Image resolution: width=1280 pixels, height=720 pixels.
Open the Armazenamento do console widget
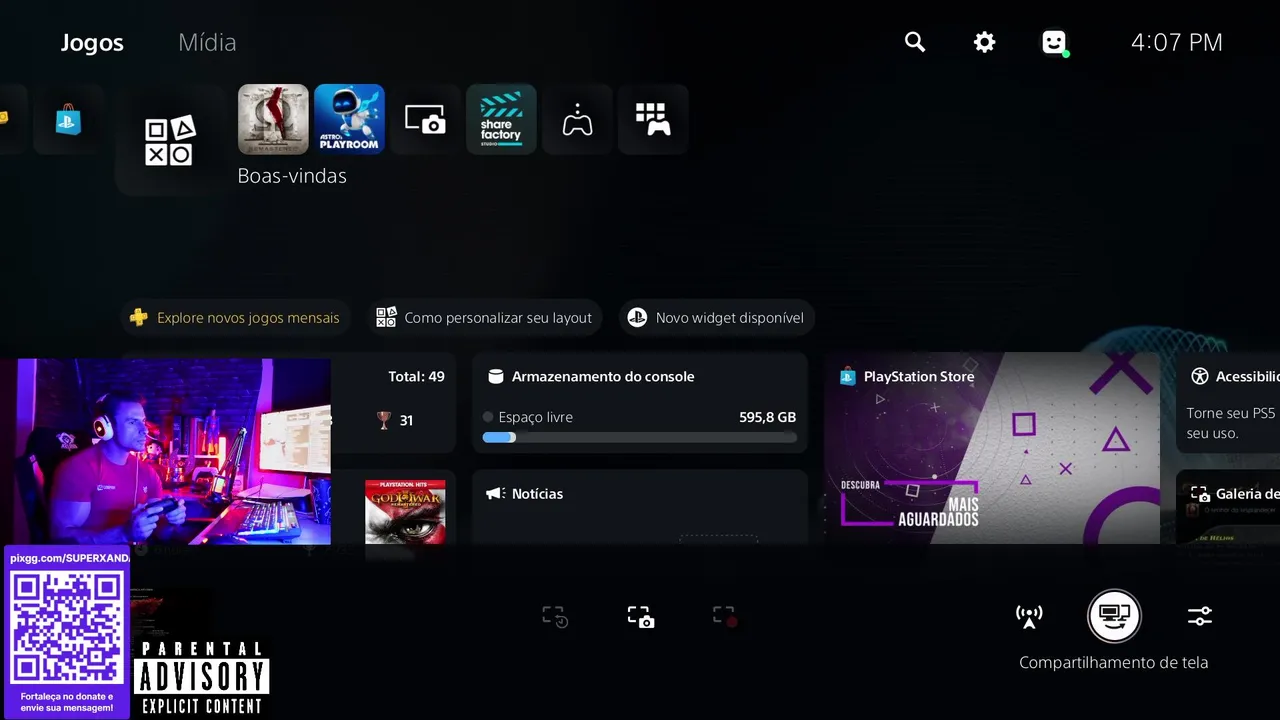[x=640, y=402]
